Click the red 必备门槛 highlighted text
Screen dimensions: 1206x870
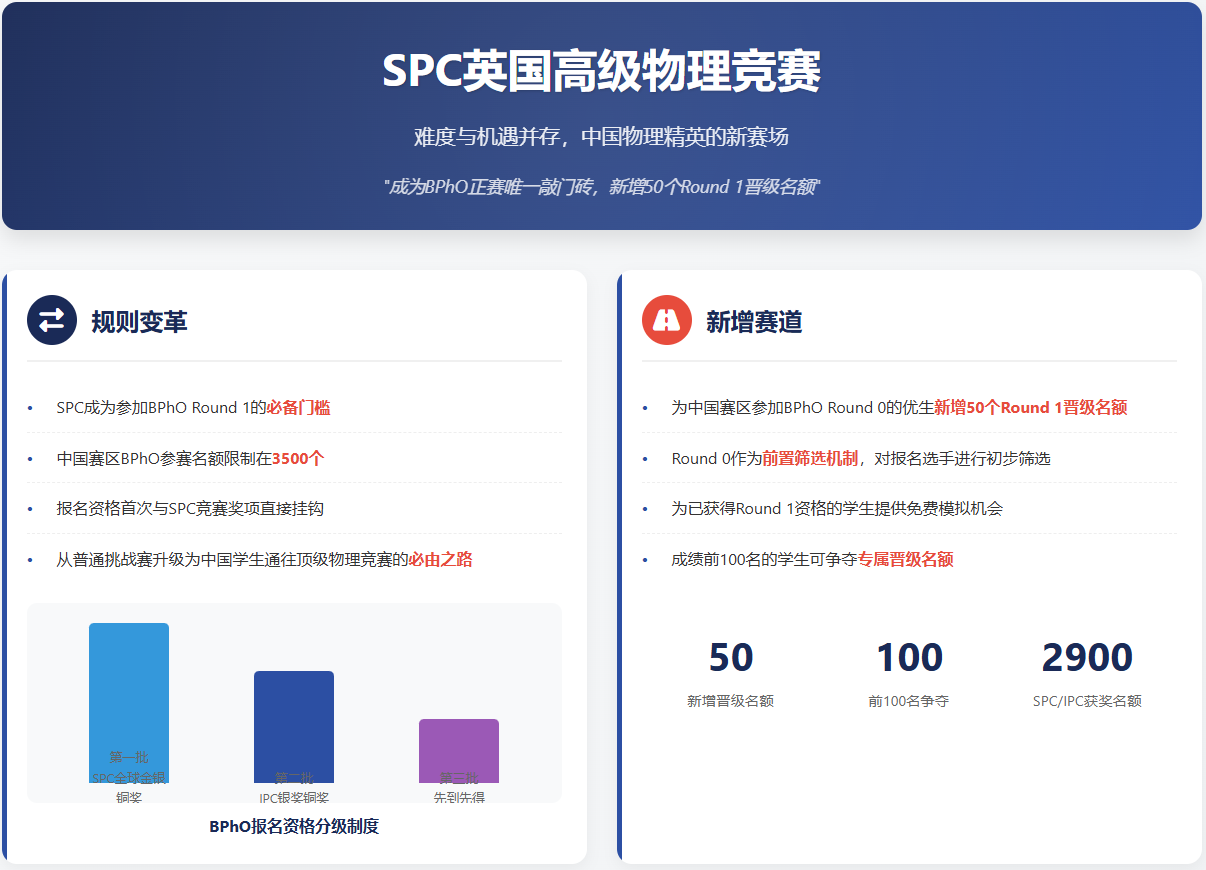(x=298, y=408)
